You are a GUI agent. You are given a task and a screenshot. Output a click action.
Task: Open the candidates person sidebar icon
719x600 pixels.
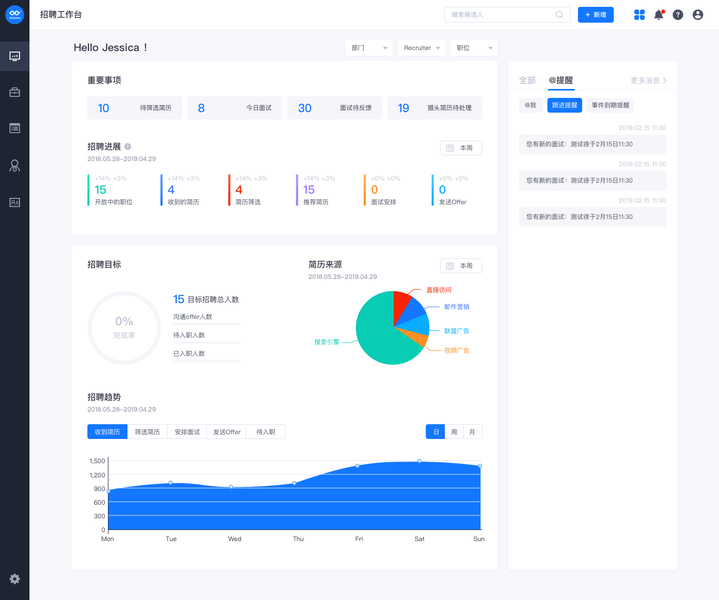(x=15, y=165)
